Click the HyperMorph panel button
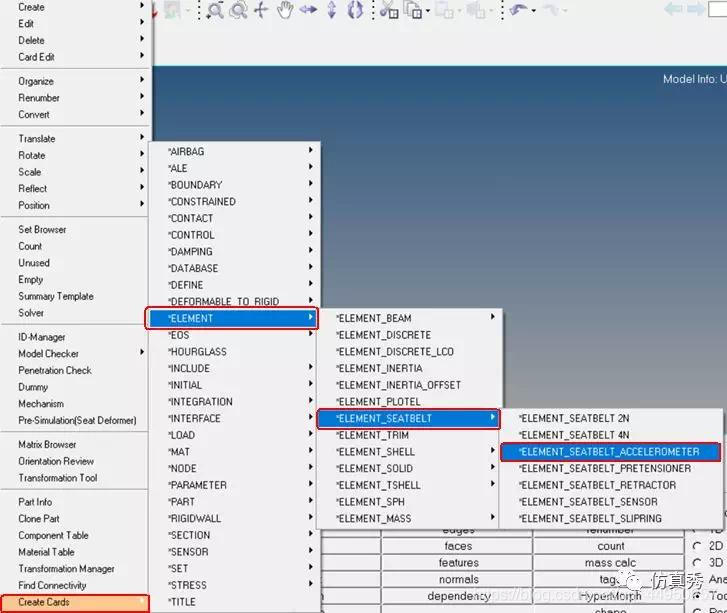727x613 pixels. point(609,596)
